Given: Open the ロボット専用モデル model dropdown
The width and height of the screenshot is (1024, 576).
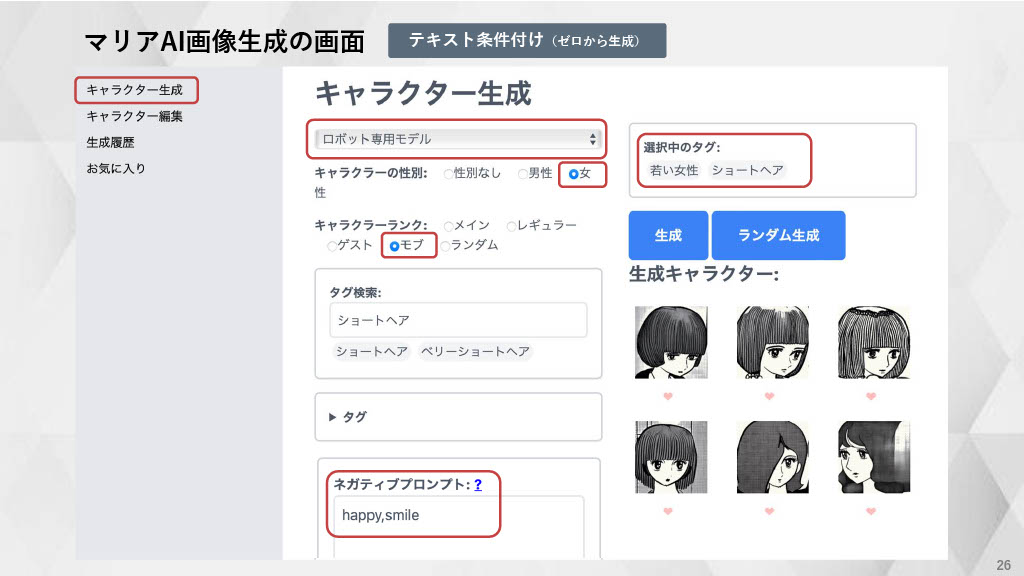Looking at the screenshot, I should tap(458, 139).
